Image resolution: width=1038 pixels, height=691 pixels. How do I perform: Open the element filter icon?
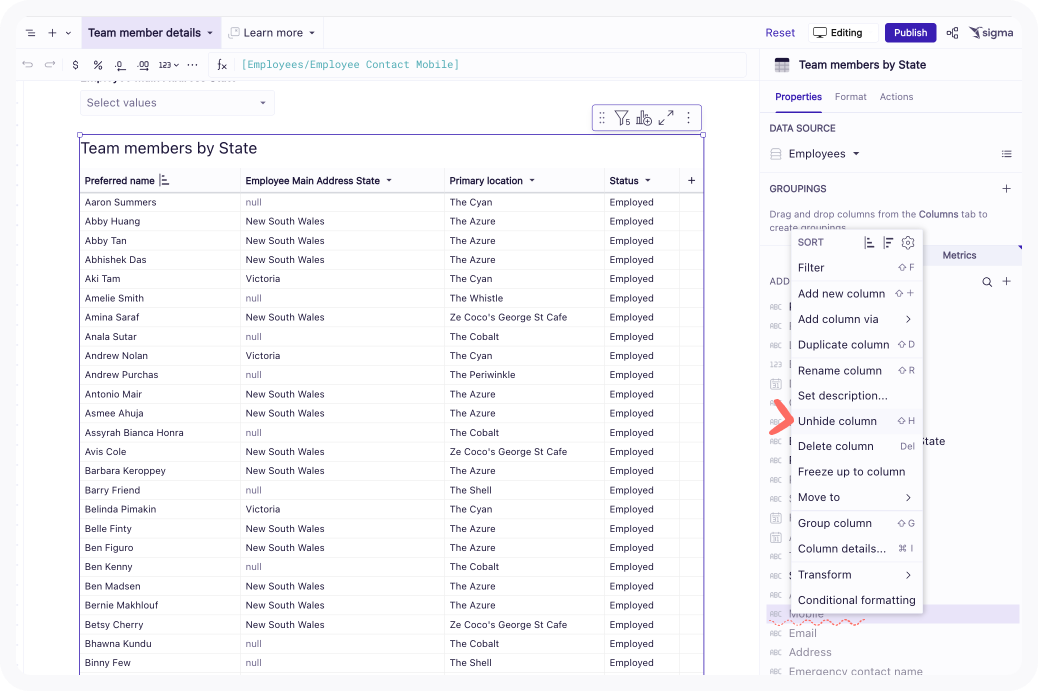point(622,118)
